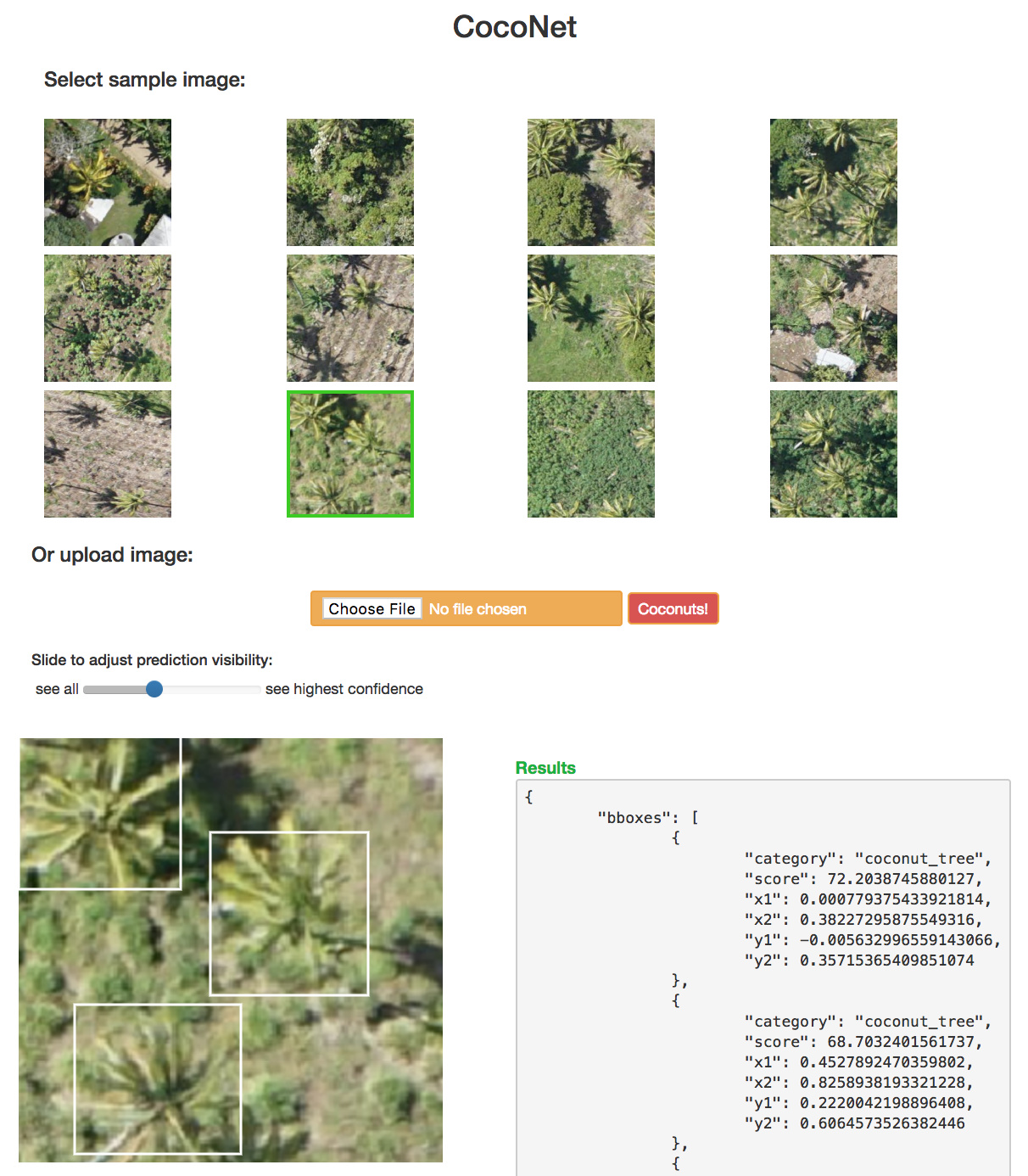Pick the dense forest canopy sample in the top row
This screenshot has height=1176, width=1028.
coord(349,182)
